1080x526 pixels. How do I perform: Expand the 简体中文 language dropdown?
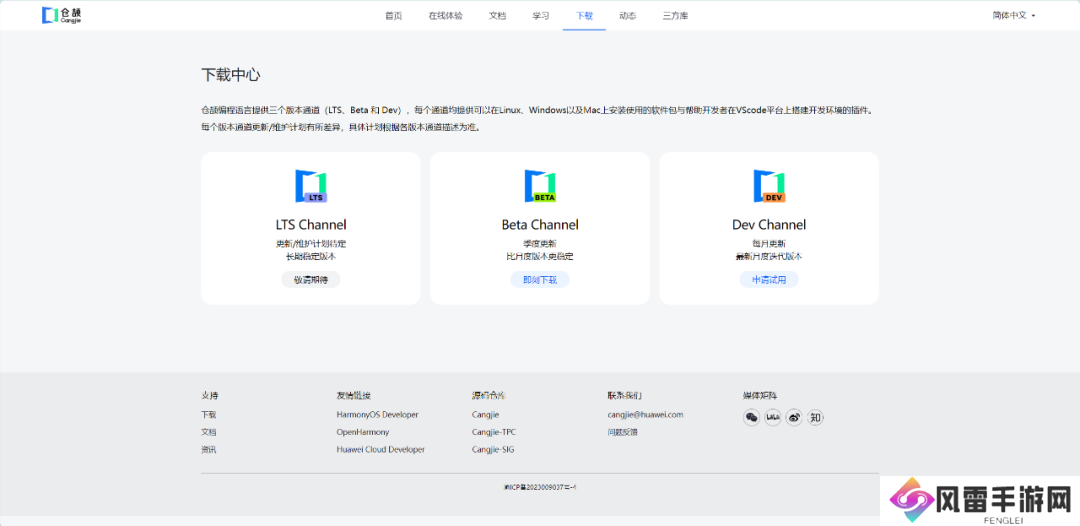[1014, 16]
